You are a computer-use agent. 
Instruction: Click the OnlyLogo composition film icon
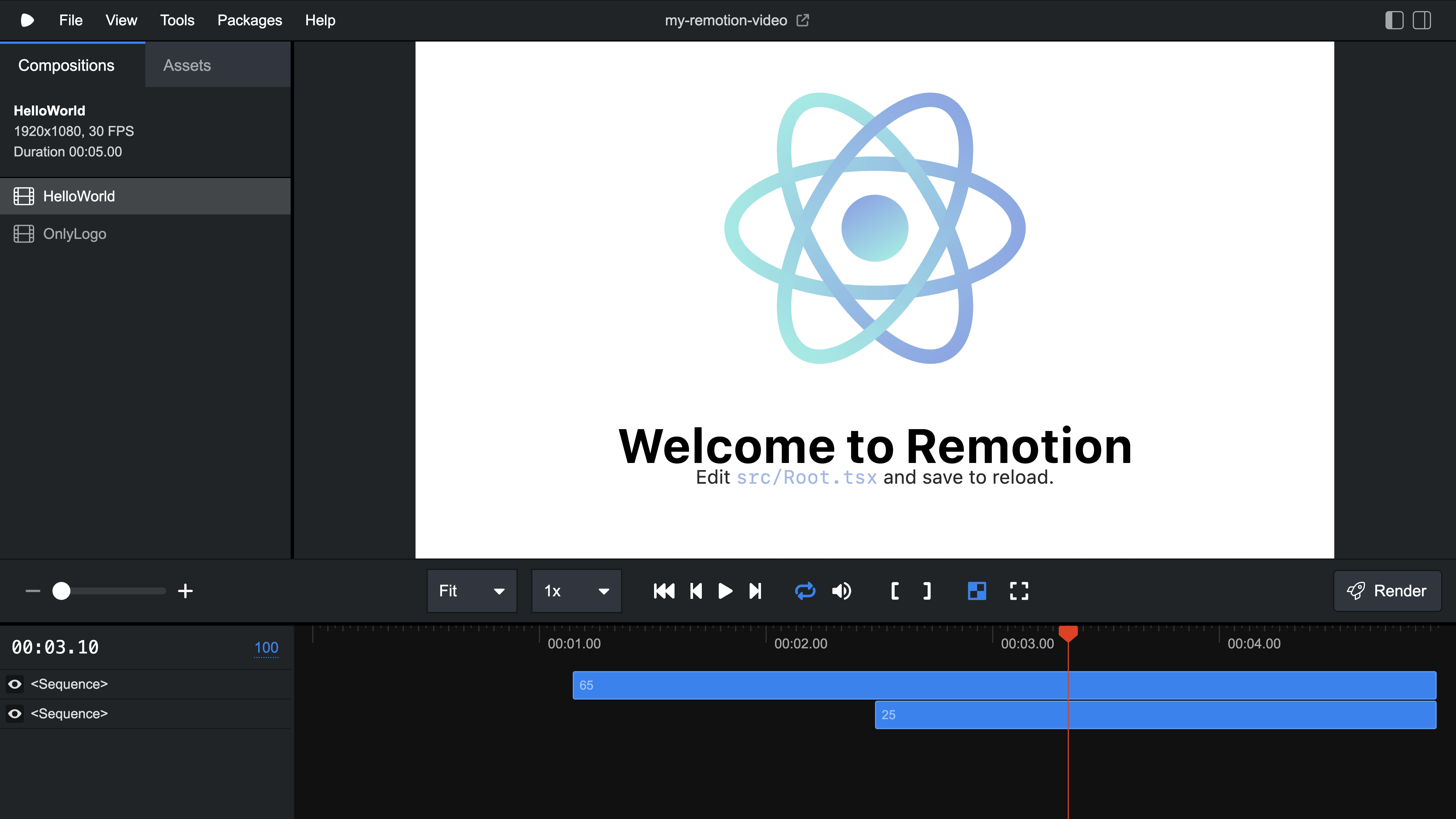click(24, 234)
